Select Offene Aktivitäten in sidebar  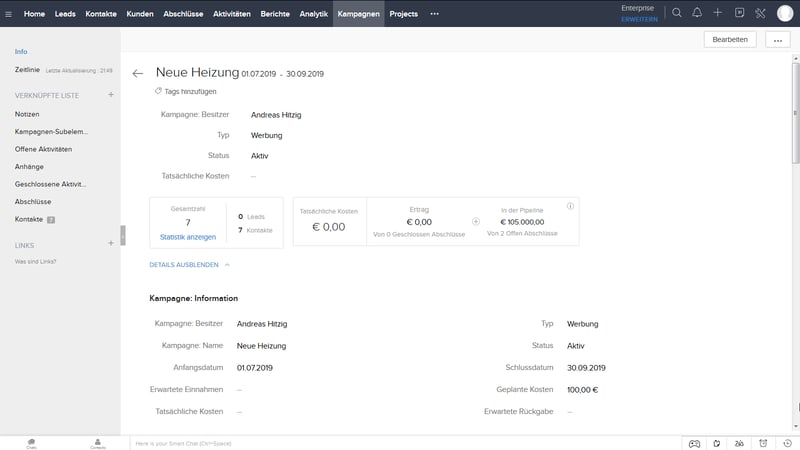click(43, 149)
